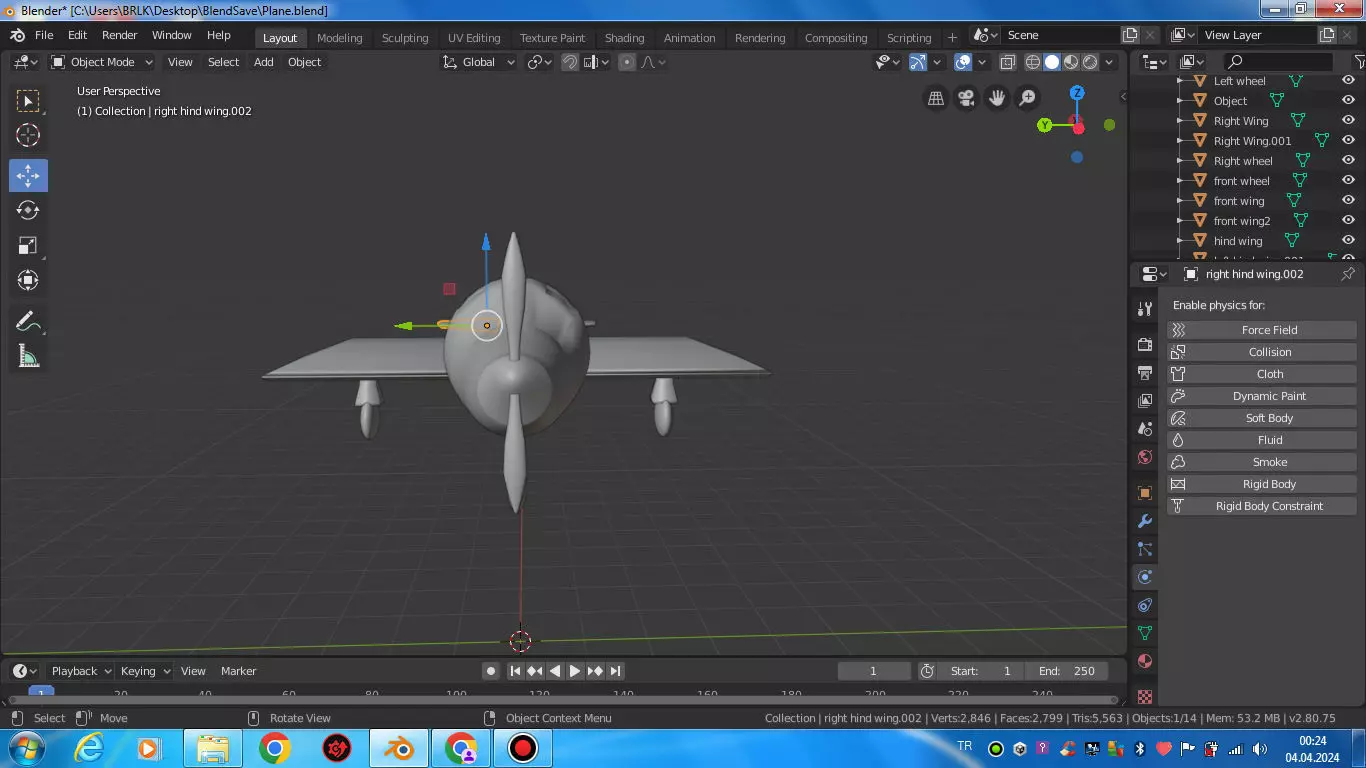The image size is (1366, 768).
Task: Toggle proportional editing
Action: tap(627, 62)
